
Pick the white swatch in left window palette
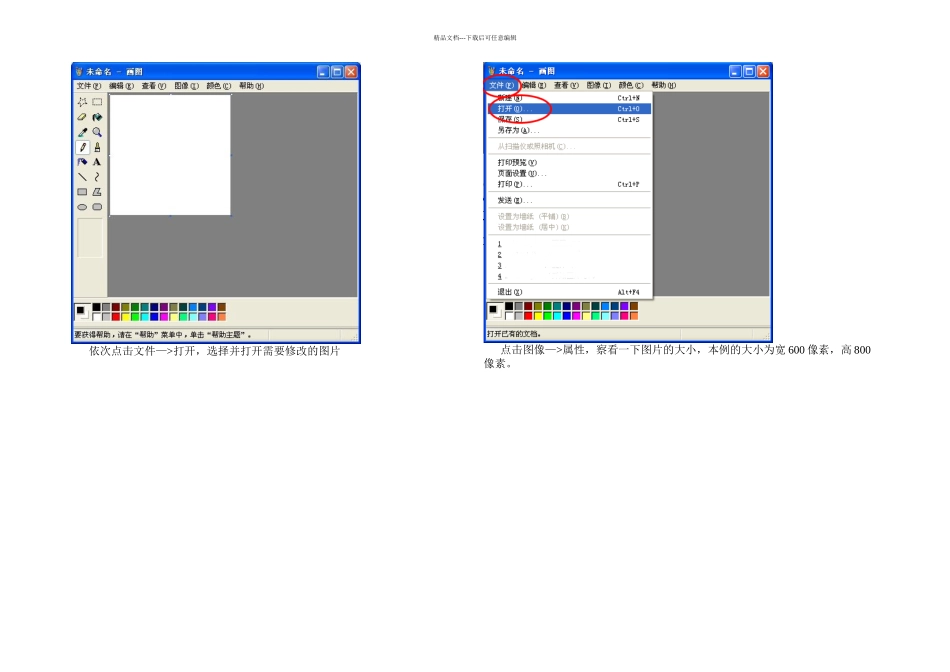pos(96,316)
